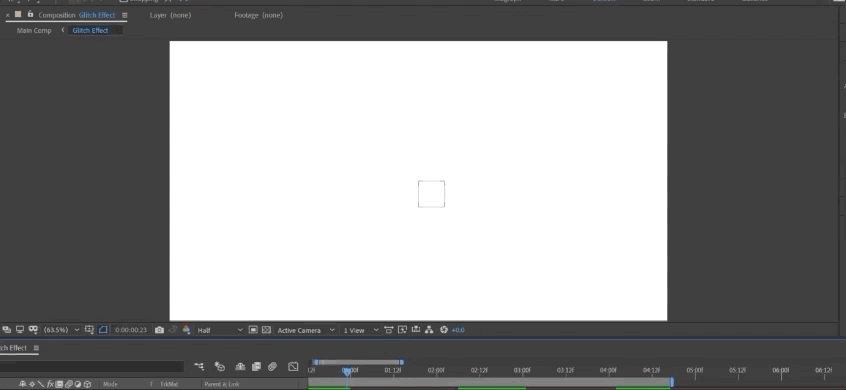Open the Active Camera dropdown
This screenshot has height=390, width=846.
[x=305, y=330]
